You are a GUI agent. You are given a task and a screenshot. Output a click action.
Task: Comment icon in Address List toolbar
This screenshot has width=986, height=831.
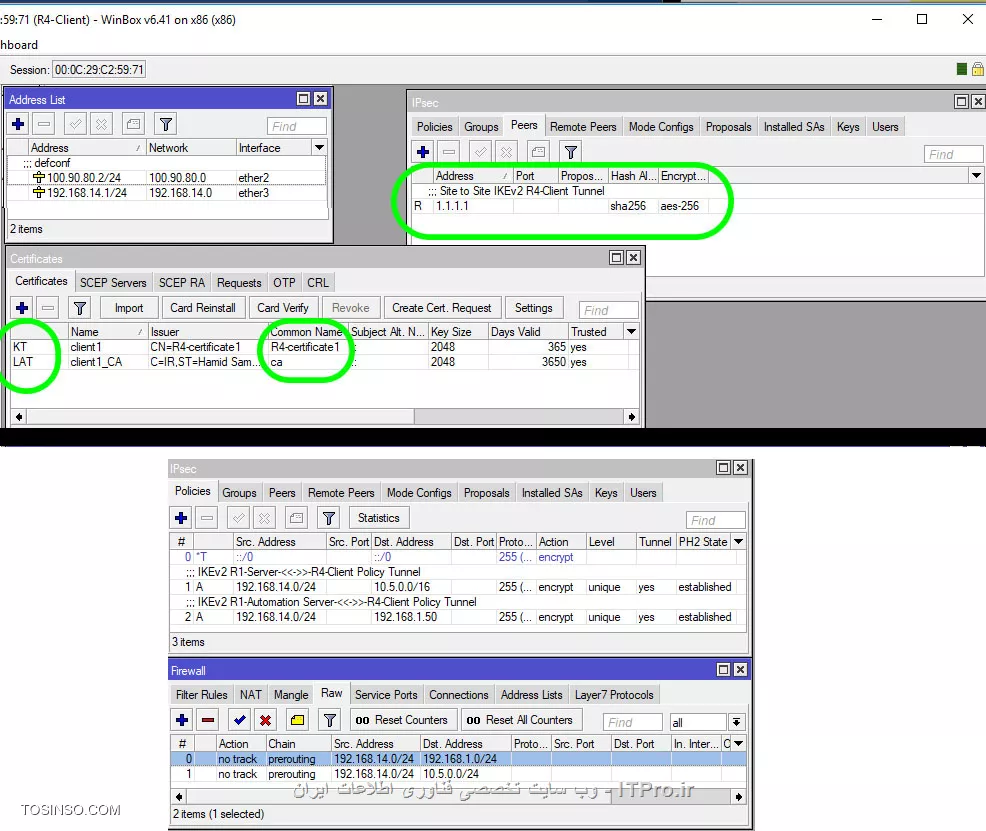[133, 124]
